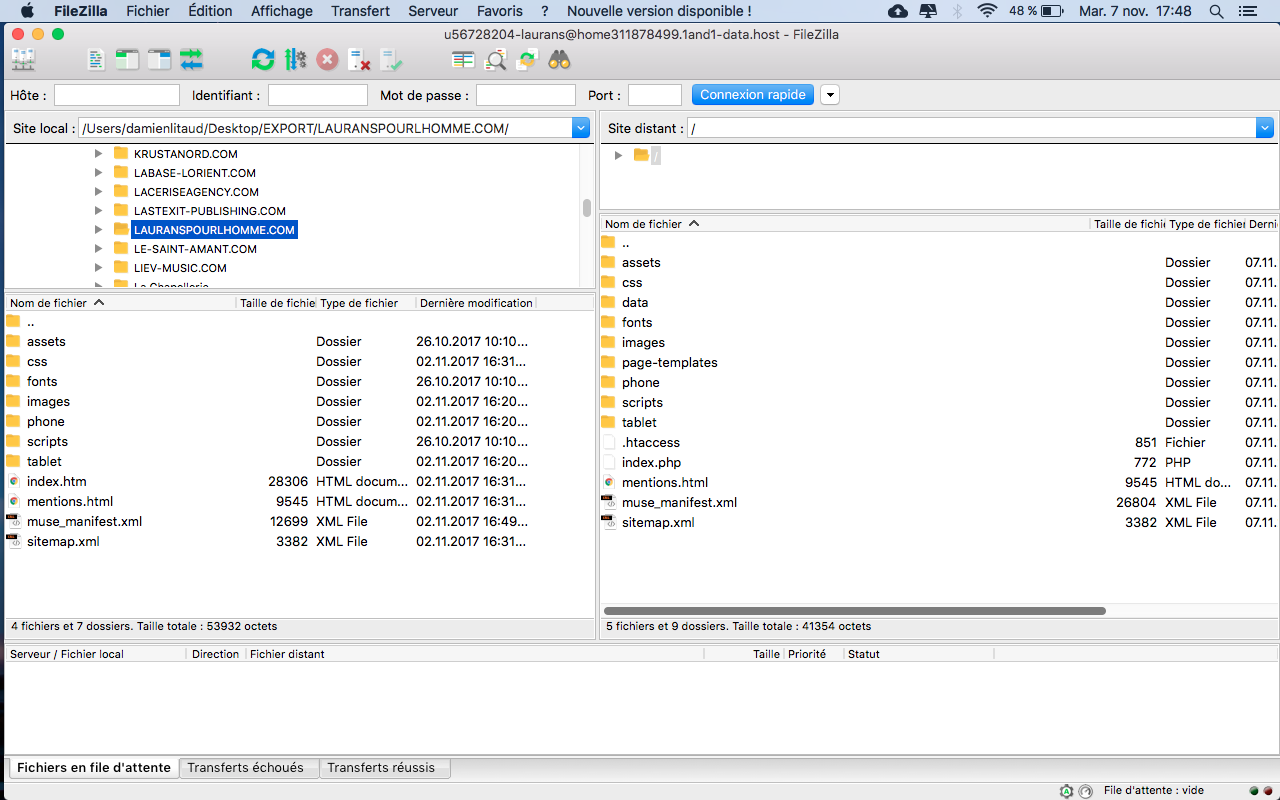Open the Site distant path dropdown
Viewport: 1280px width, 800px height.
tap(1265, 128)
